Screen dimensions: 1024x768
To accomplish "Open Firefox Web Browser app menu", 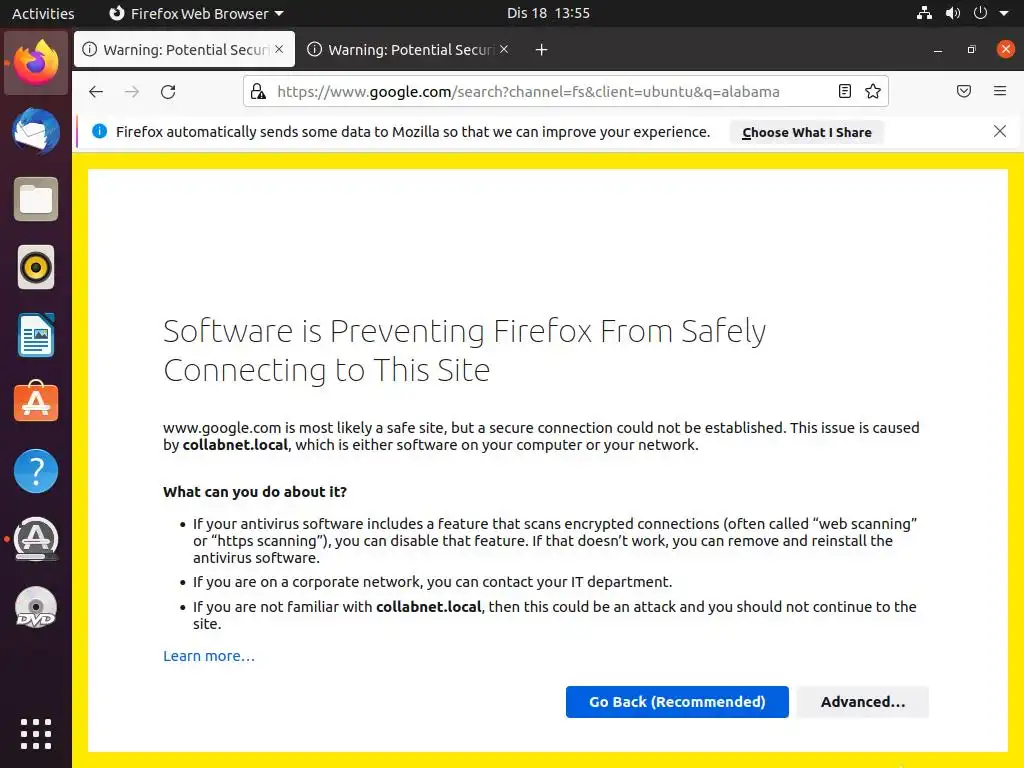I will pos(196,14).
